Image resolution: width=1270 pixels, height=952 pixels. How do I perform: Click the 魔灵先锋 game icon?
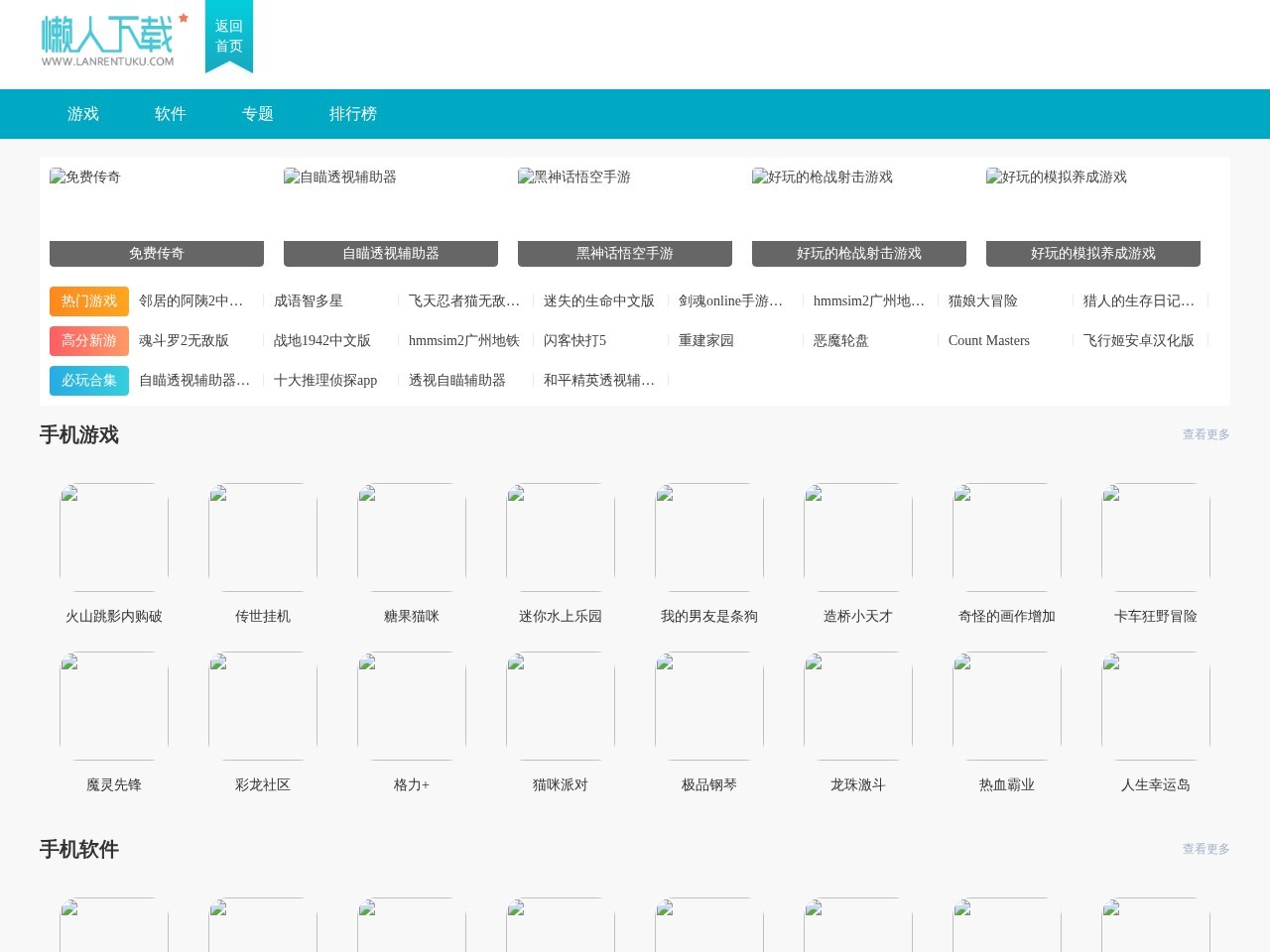[x=114, y=706]
